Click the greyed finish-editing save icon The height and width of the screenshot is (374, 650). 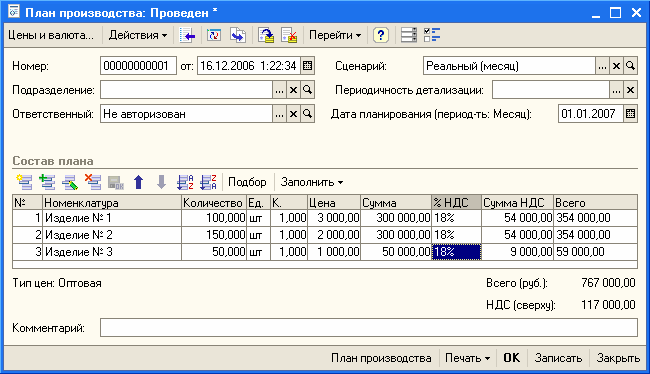[116, 182]
